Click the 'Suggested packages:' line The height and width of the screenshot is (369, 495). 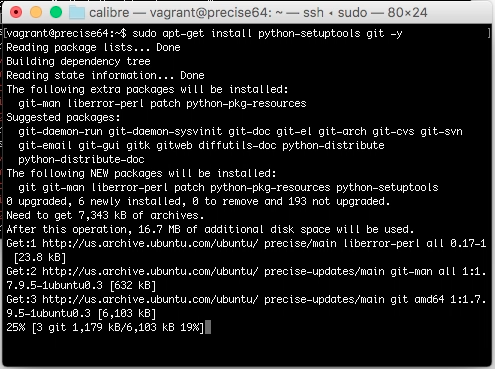point(63,117)
